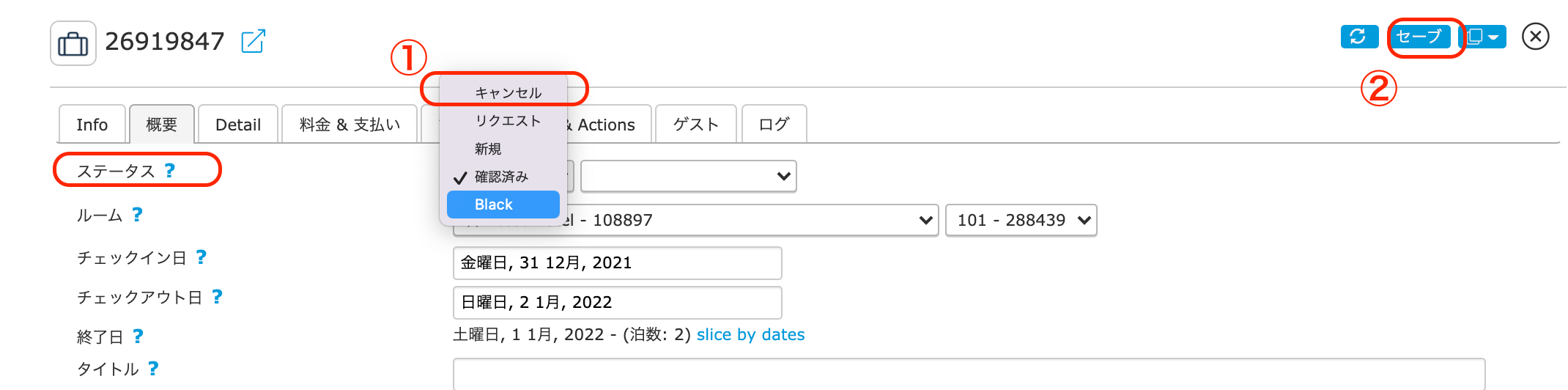The width and height of the screenshot is (1568, 390).
Task: Click help icon next to チェックイン日
Action: tap(201, 257)
